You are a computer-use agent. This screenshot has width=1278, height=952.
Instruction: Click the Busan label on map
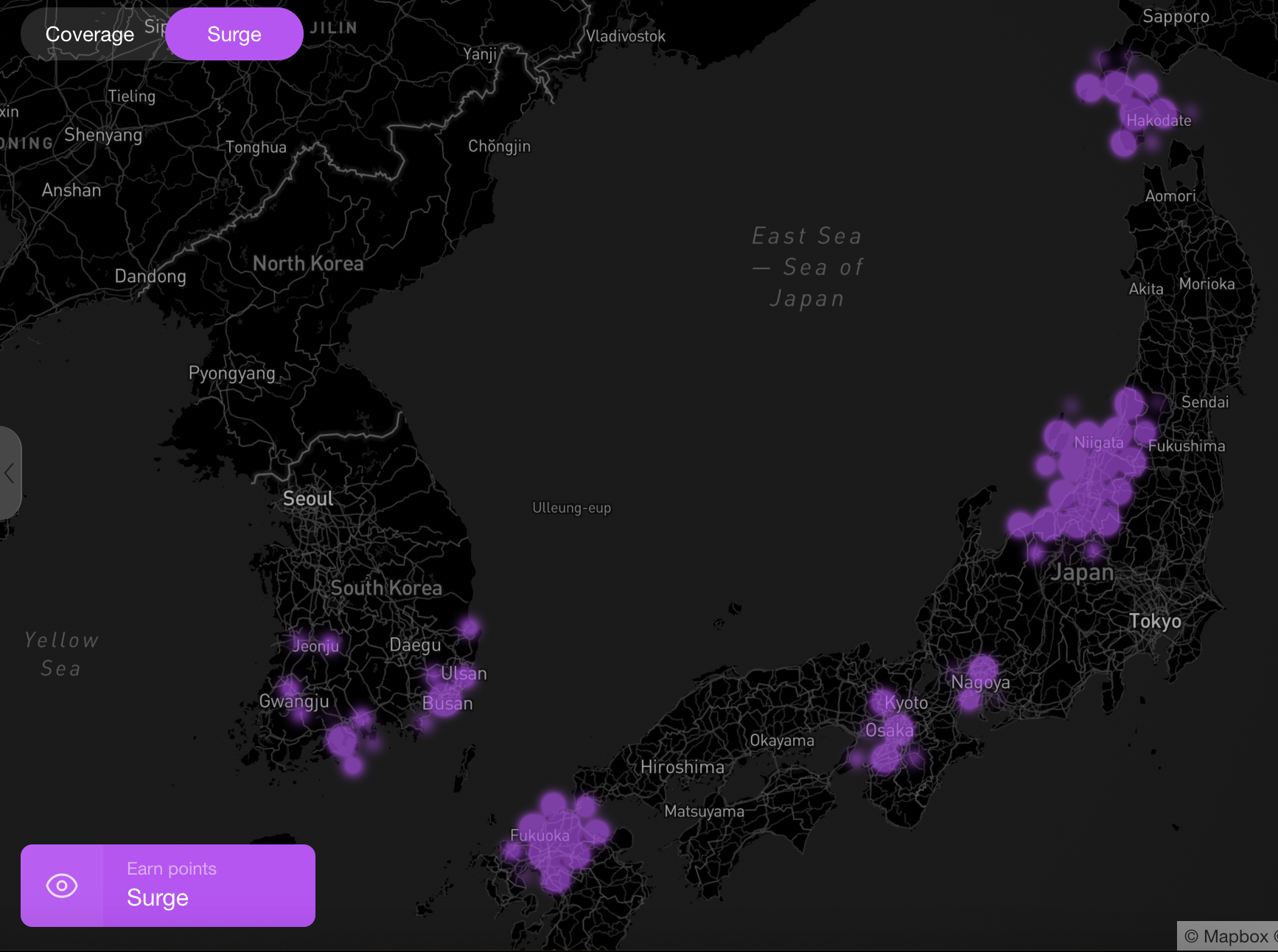[x=447, y=704]
